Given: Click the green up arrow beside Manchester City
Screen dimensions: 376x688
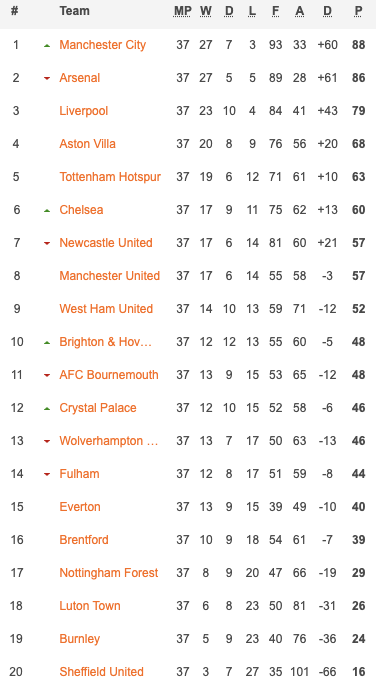Looking at the screenshot, I should tap(47, 45).
